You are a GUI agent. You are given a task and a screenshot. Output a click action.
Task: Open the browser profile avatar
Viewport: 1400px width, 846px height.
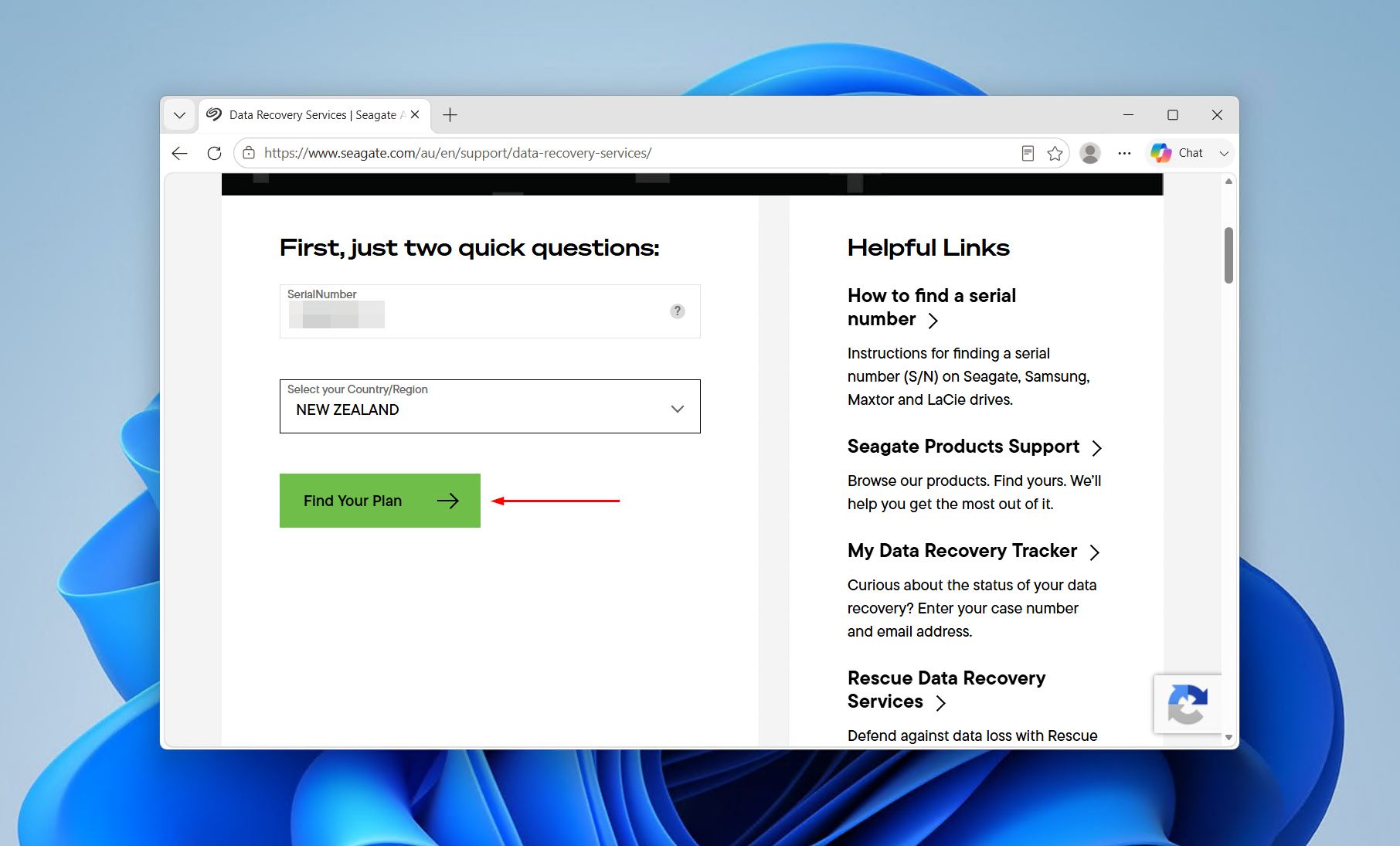[x=1090, y=153]
